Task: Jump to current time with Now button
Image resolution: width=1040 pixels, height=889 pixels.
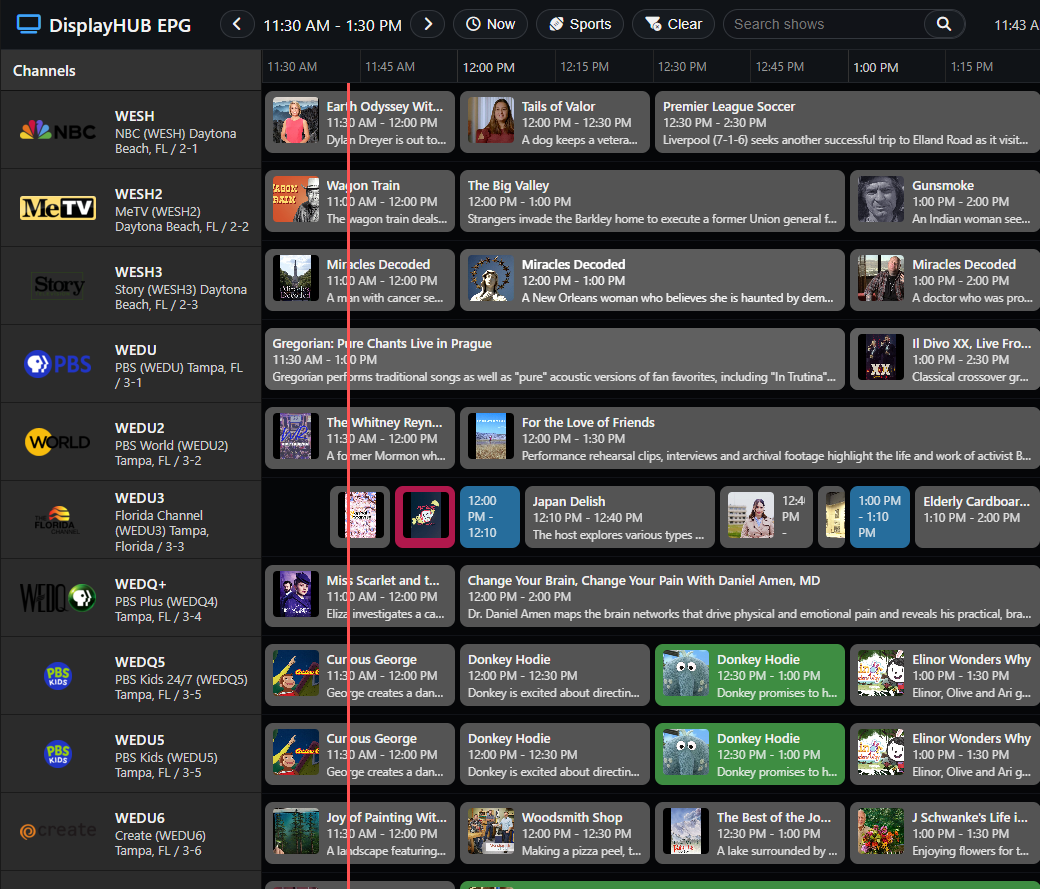Action: (490, 24)
